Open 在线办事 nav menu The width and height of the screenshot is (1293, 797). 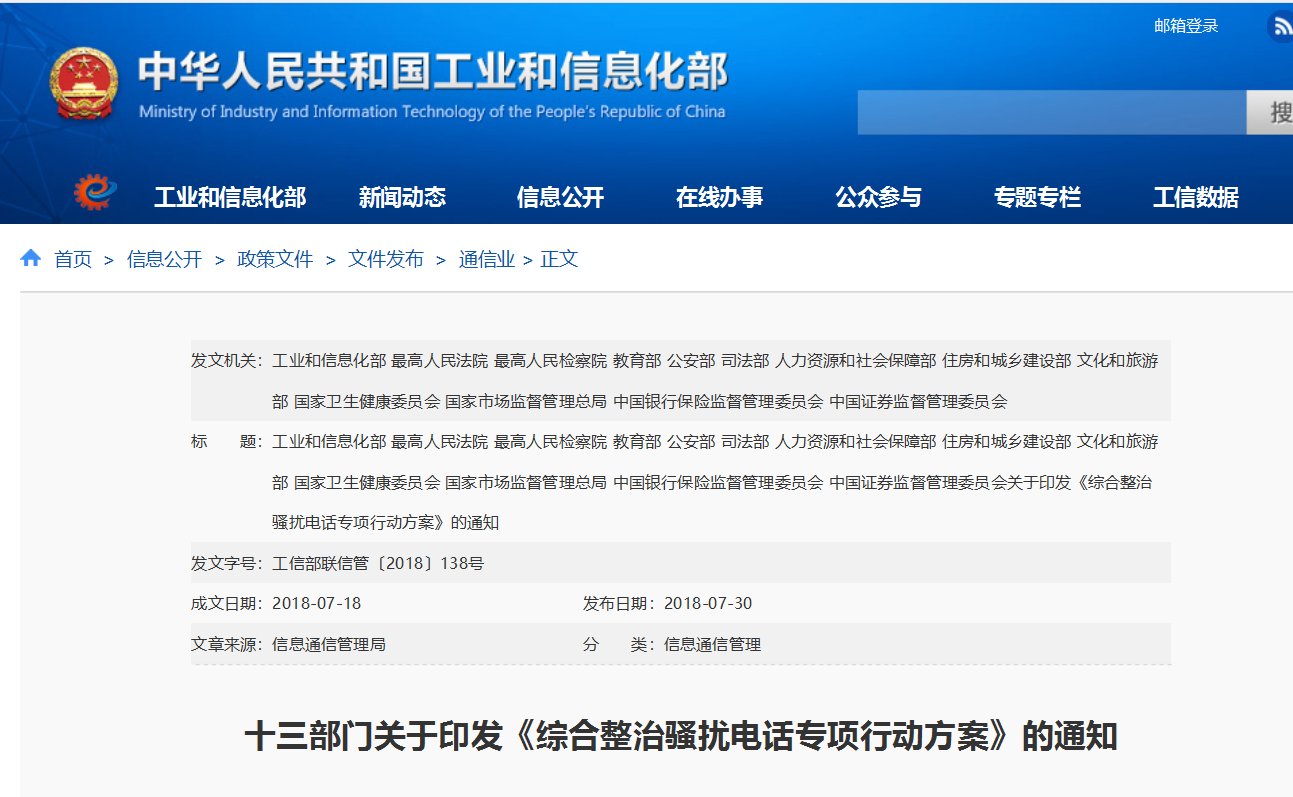point(719,197)
